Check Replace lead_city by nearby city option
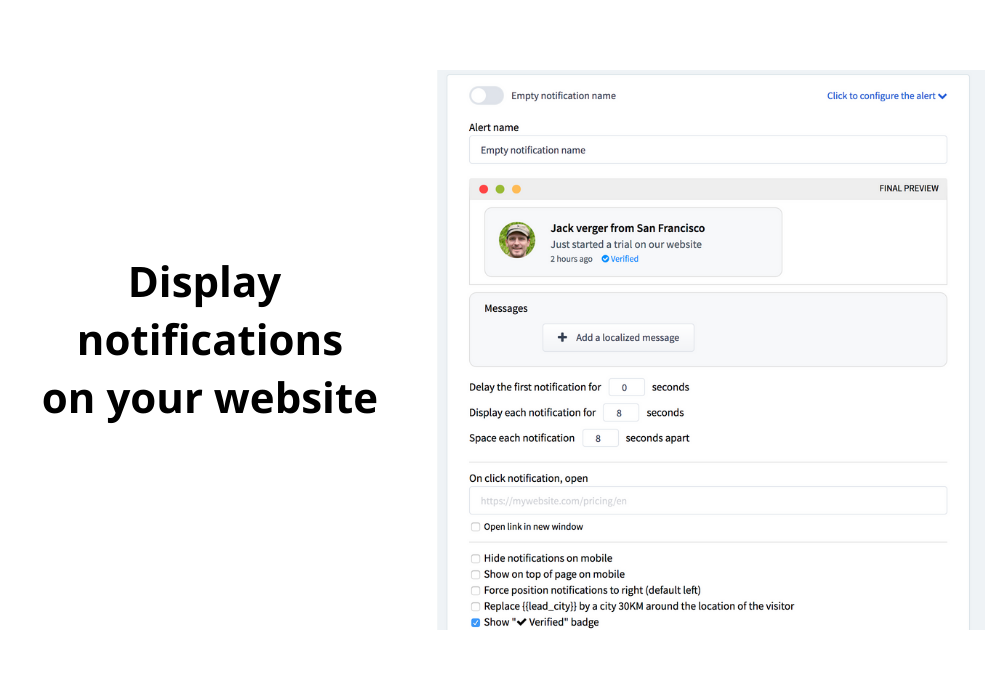 476,607
